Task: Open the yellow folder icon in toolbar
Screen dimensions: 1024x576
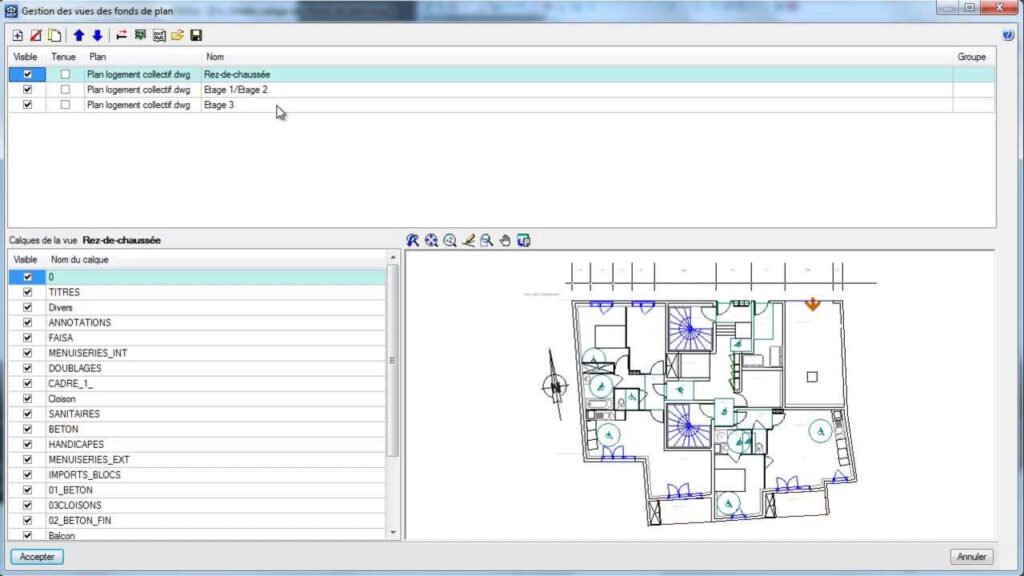Action: 177,35
